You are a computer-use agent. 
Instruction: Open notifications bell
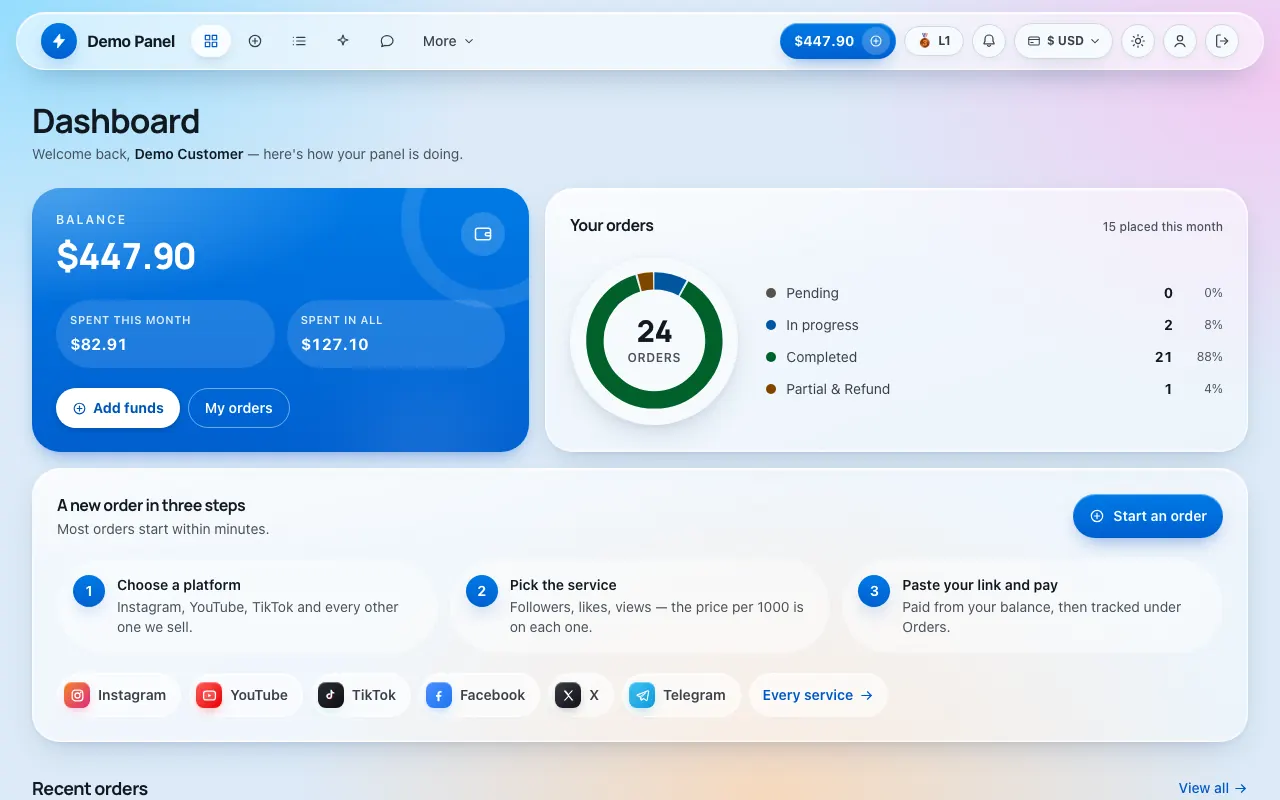tap(989, 41)
